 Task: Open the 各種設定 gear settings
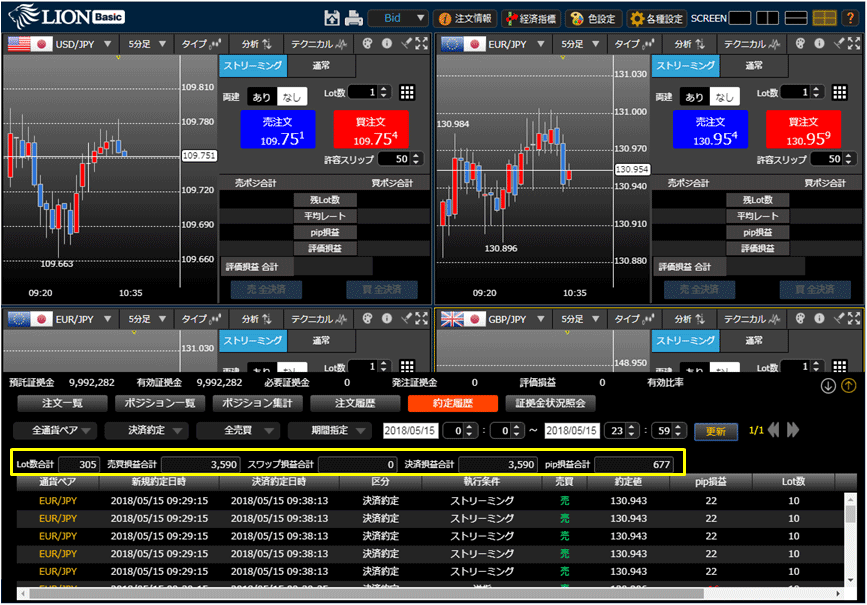coord(657,19)
